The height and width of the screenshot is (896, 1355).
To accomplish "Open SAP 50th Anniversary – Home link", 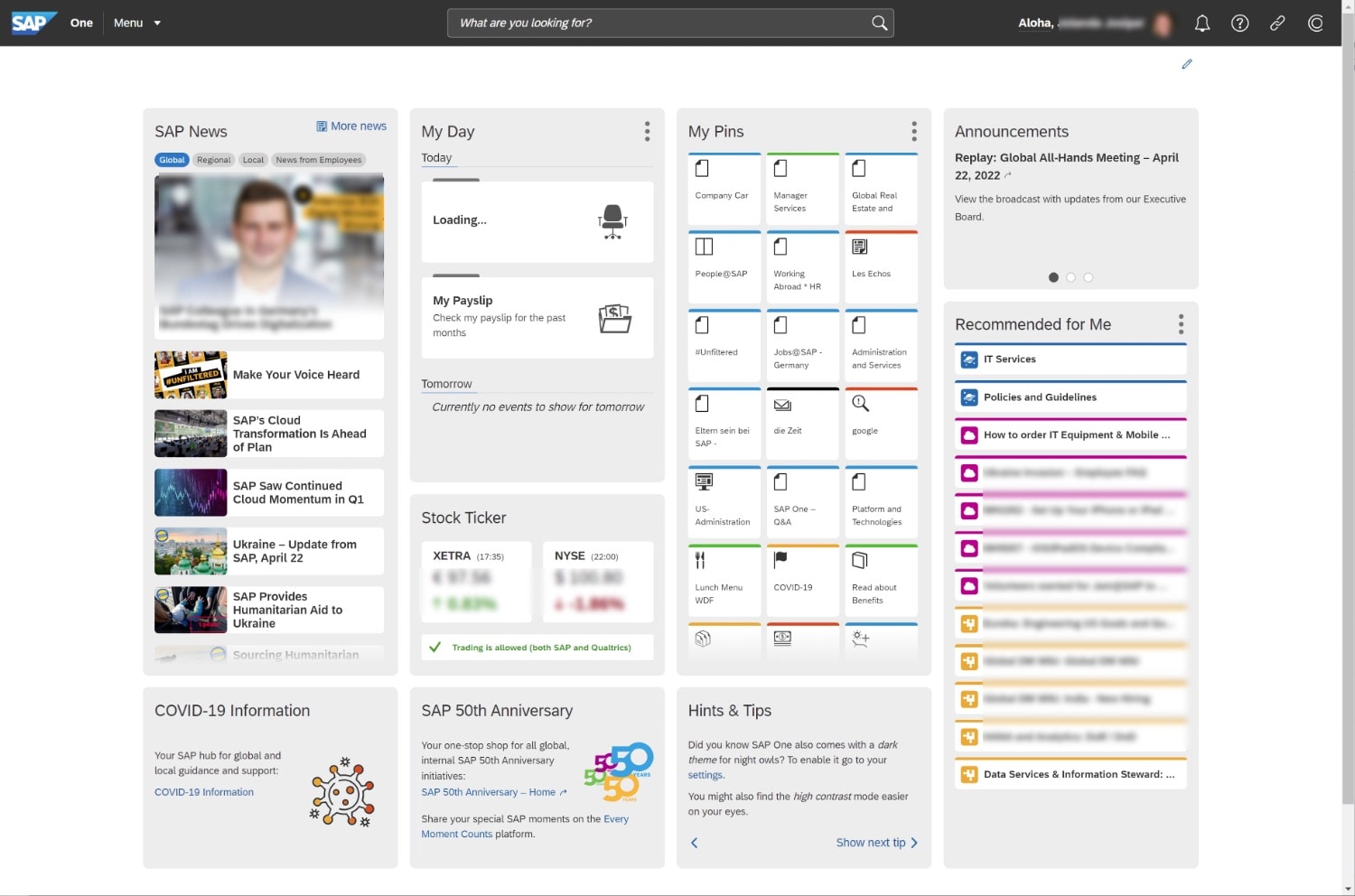I will [494, 792].
